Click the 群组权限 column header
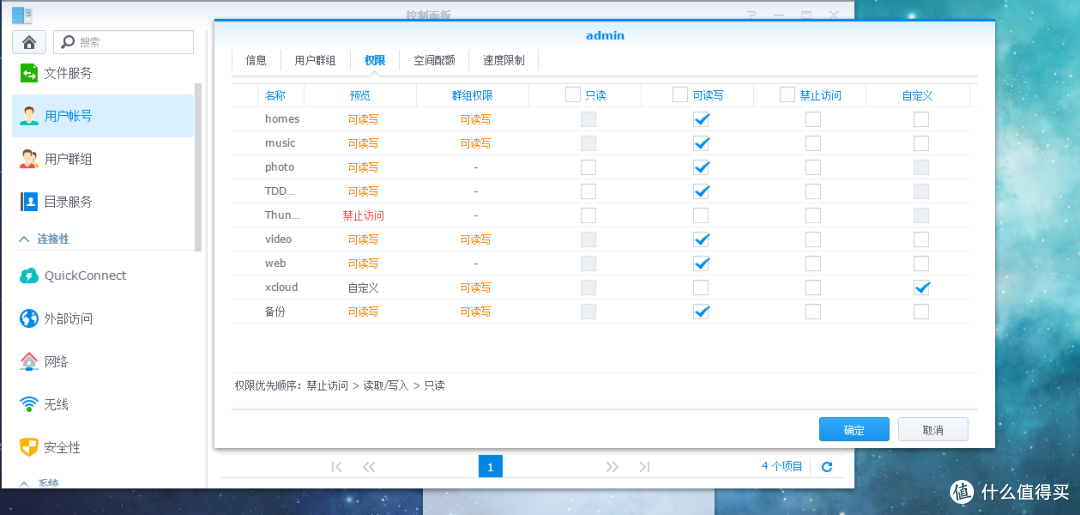This screenshot has width=1080, height=515. 472,96
